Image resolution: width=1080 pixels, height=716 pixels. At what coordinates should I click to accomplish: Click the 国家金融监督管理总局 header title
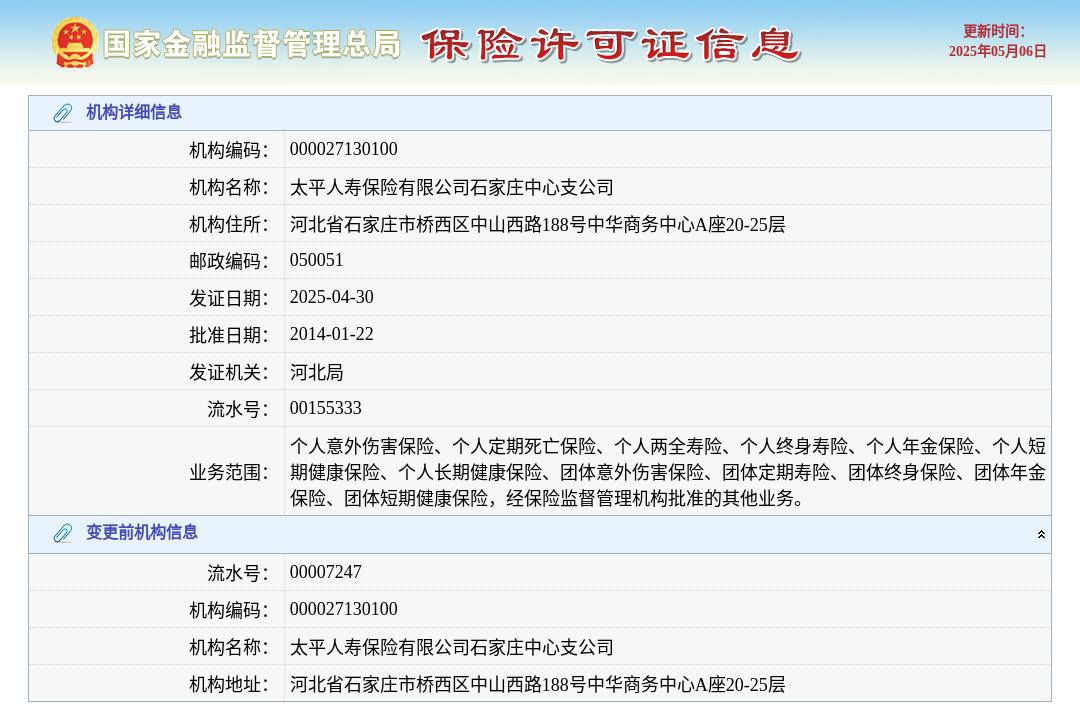click(252, 44)
